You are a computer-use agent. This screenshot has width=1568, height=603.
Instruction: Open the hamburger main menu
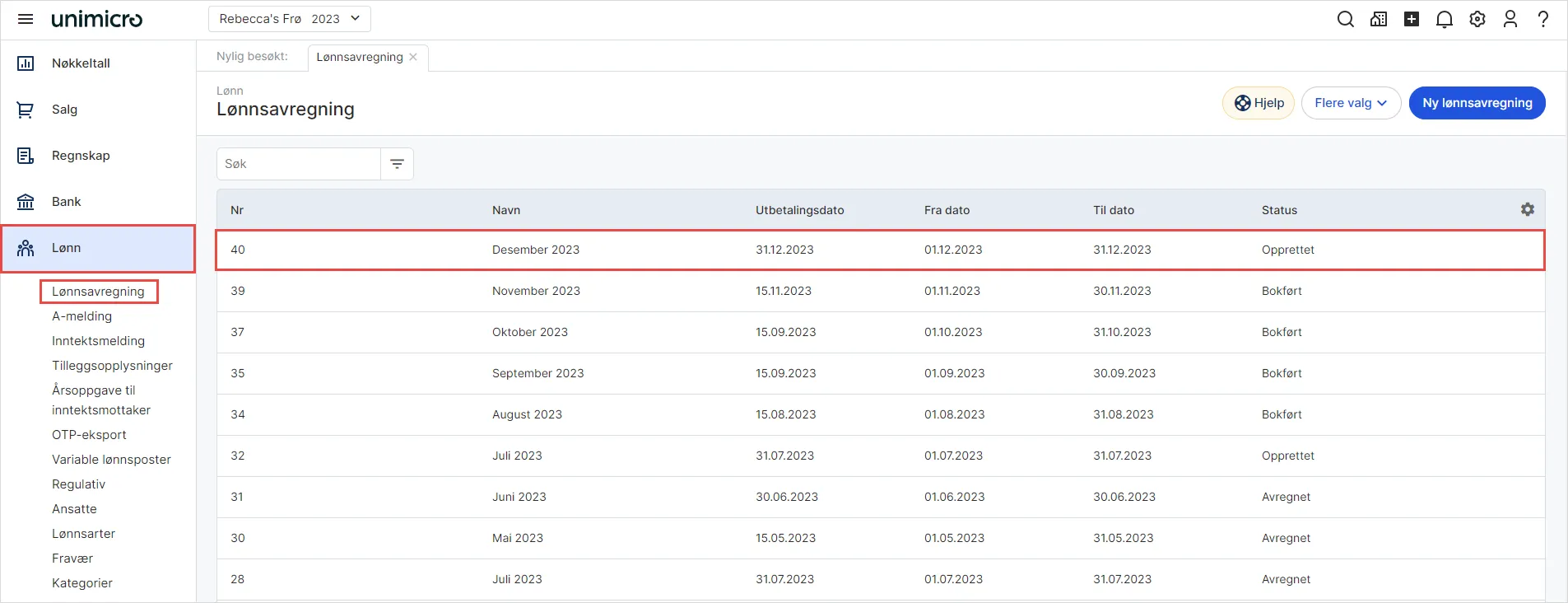pyautogui.click(x=26, y=19)
